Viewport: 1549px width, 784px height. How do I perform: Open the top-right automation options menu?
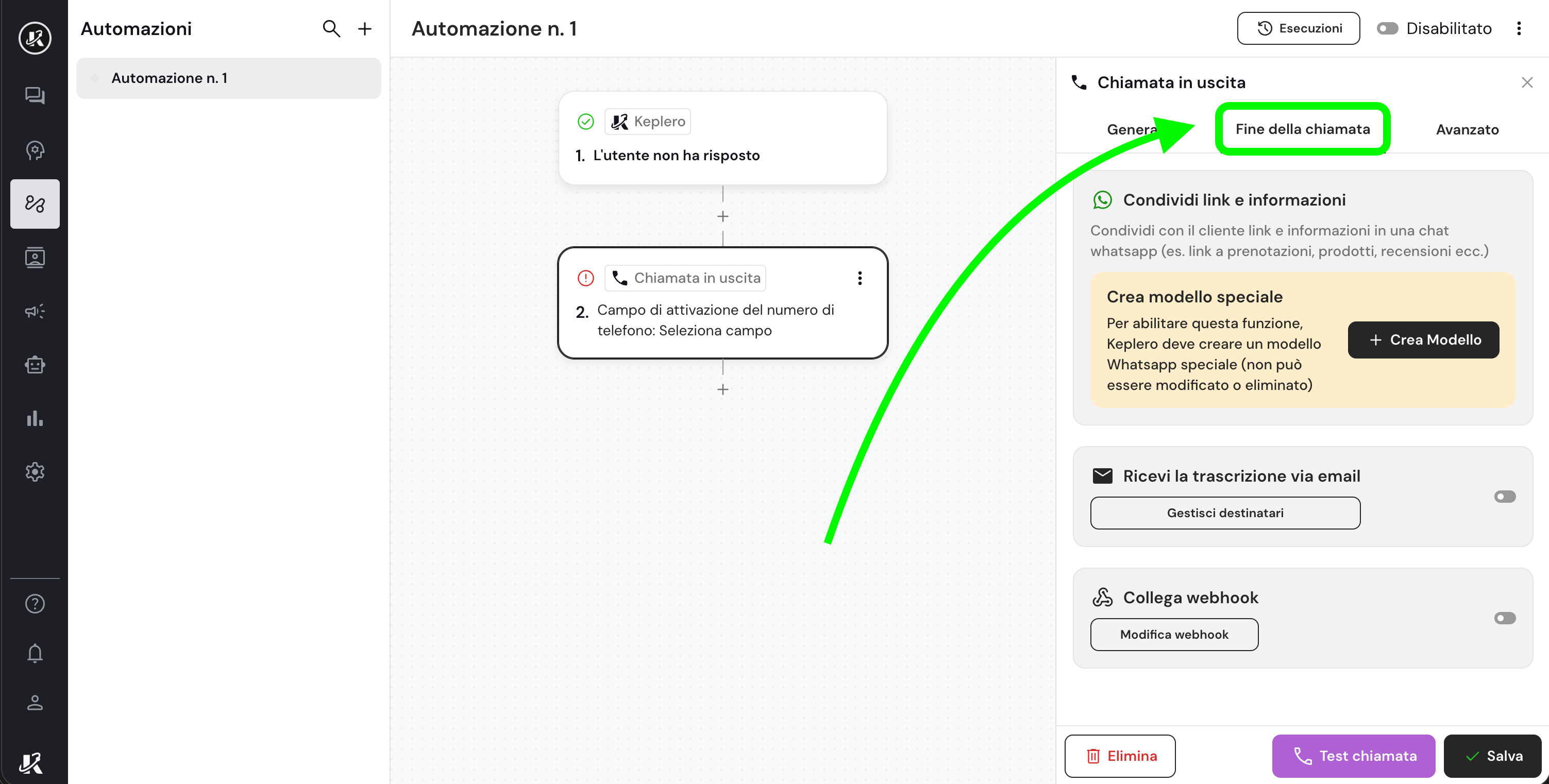tap(1518, 28)
